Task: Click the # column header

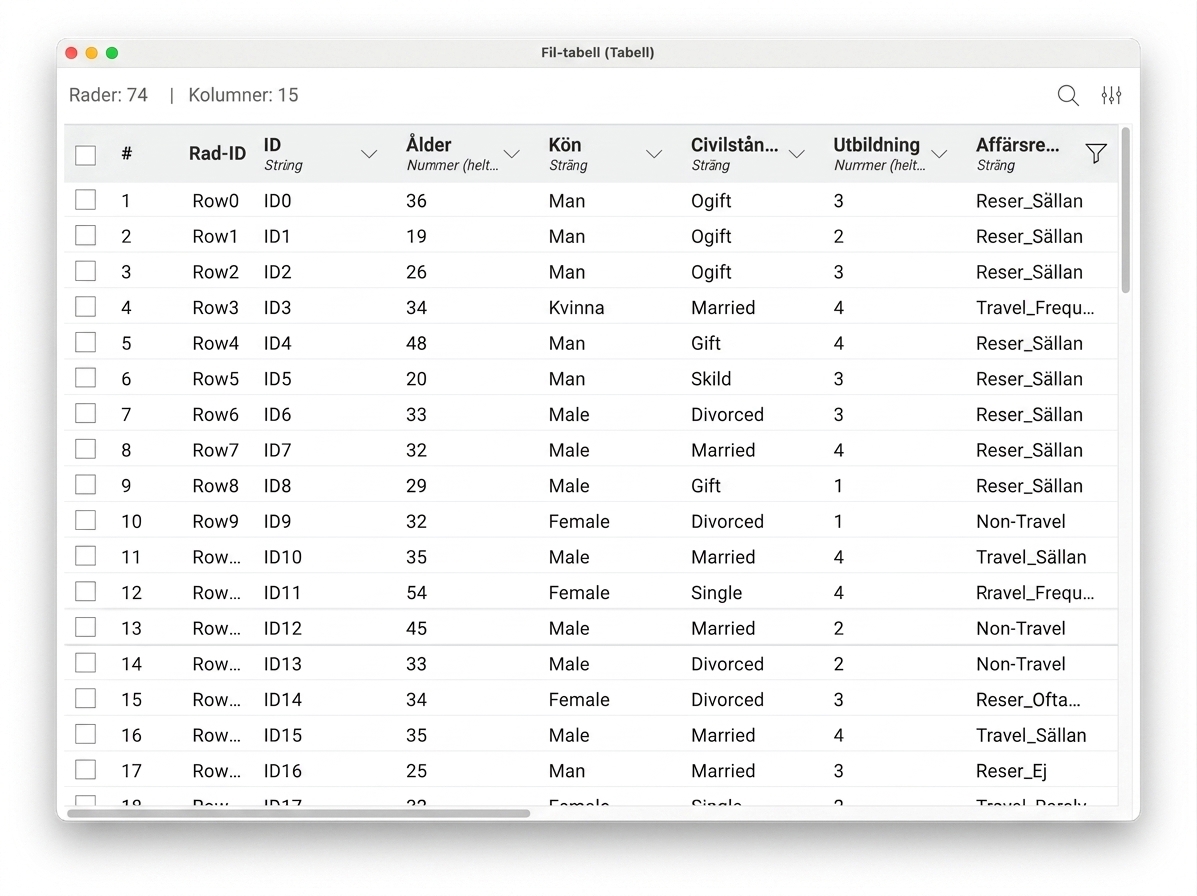Action: click(127, 153)
